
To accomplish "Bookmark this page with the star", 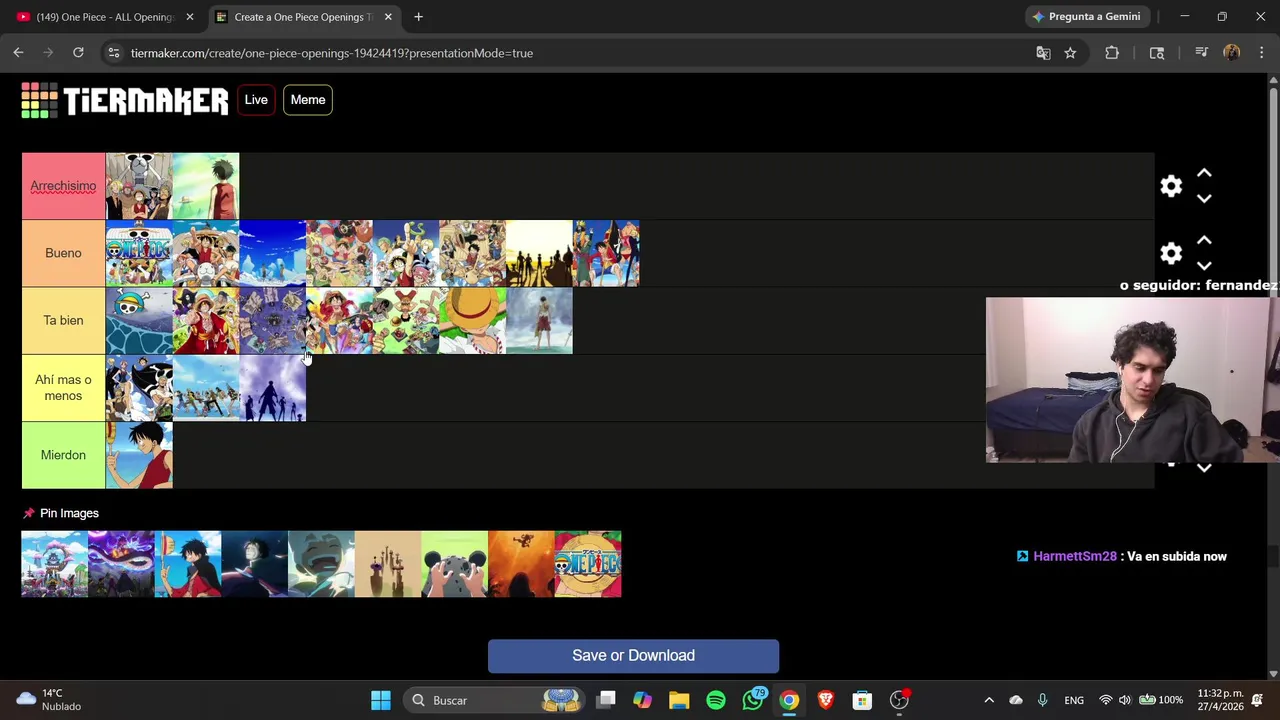I will (1070, 53).
